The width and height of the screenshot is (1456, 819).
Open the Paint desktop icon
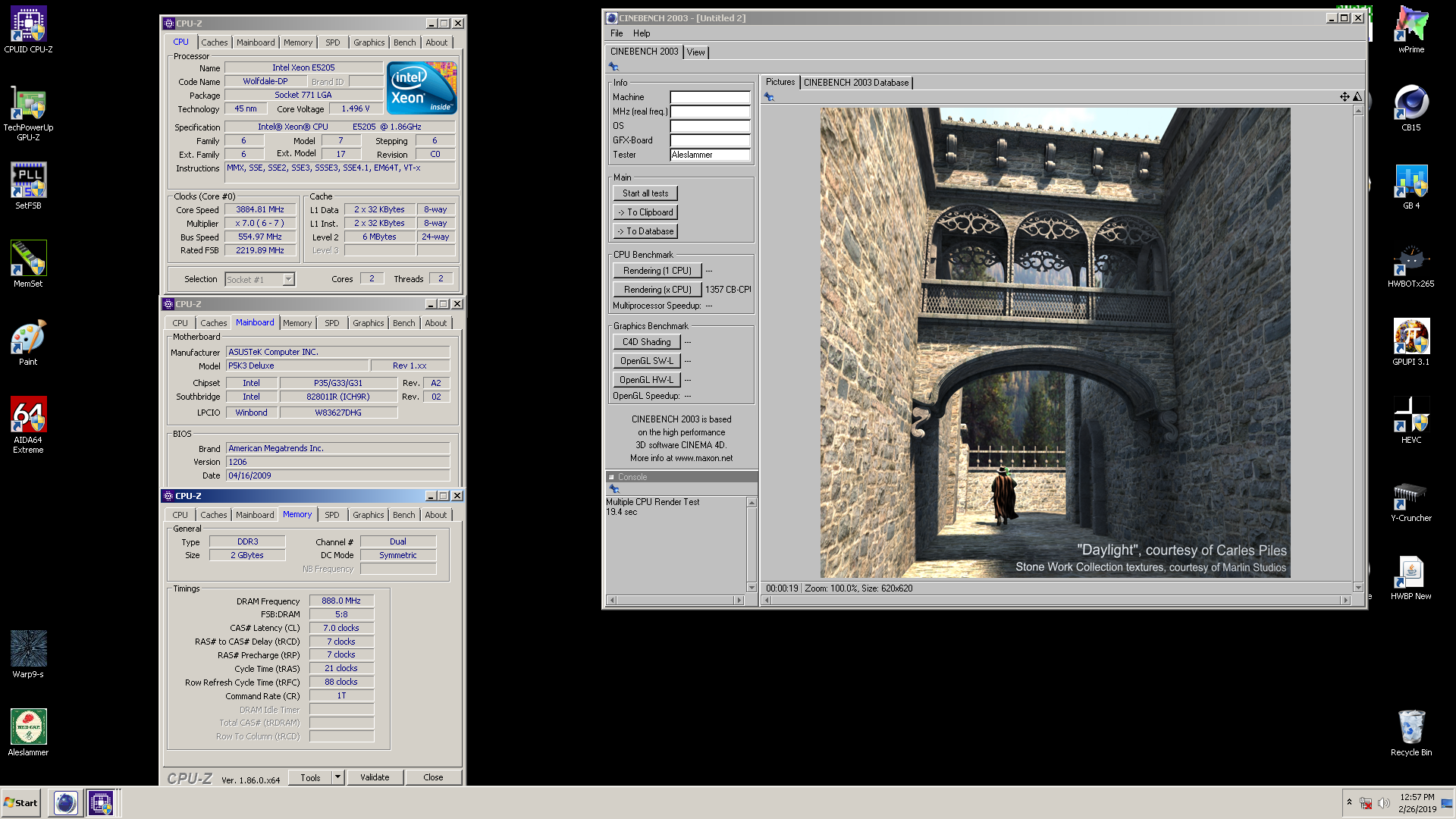tap(28, 343)
